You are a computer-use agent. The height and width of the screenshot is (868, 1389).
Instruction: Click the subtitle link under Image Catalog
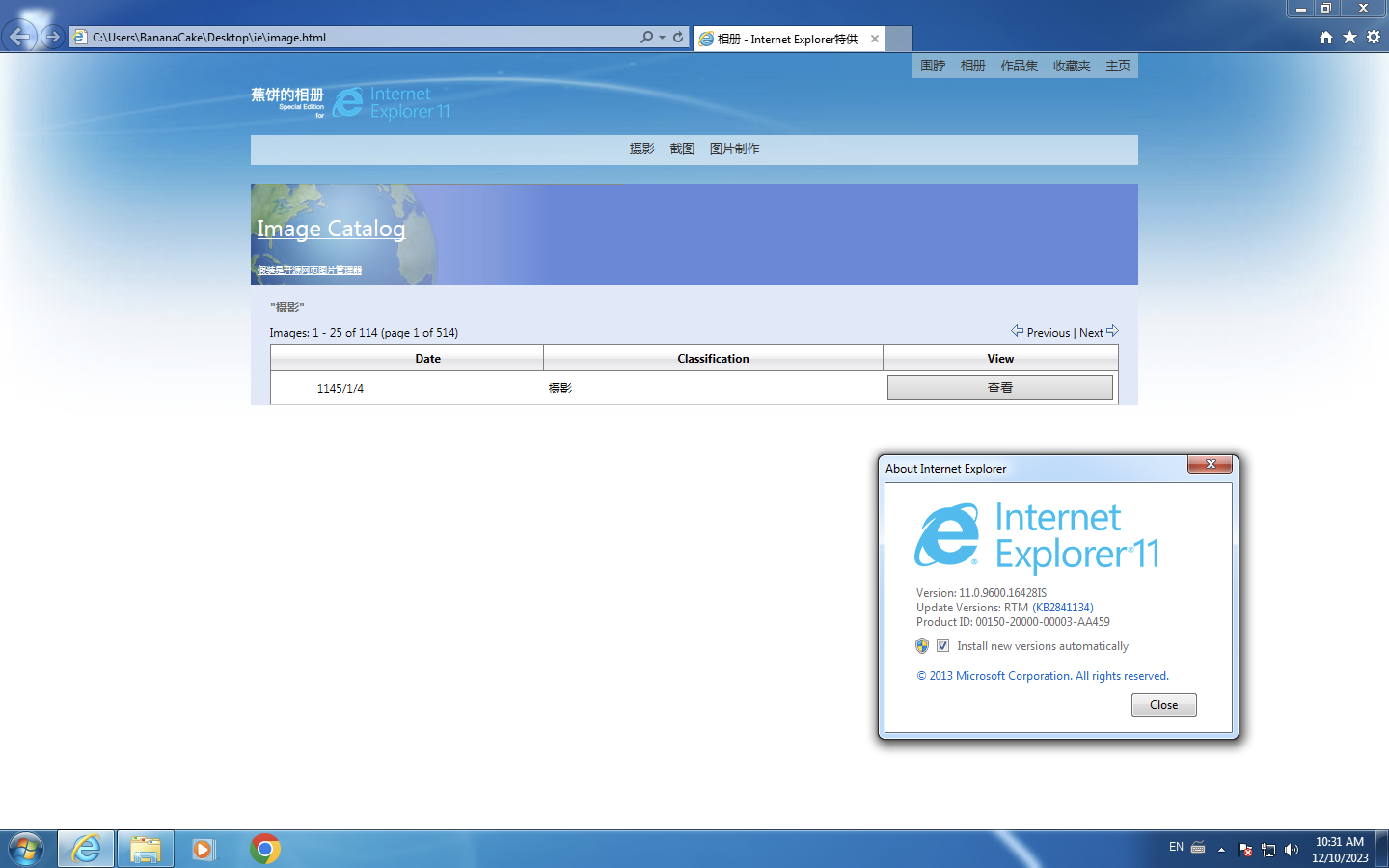coord(309,270)
